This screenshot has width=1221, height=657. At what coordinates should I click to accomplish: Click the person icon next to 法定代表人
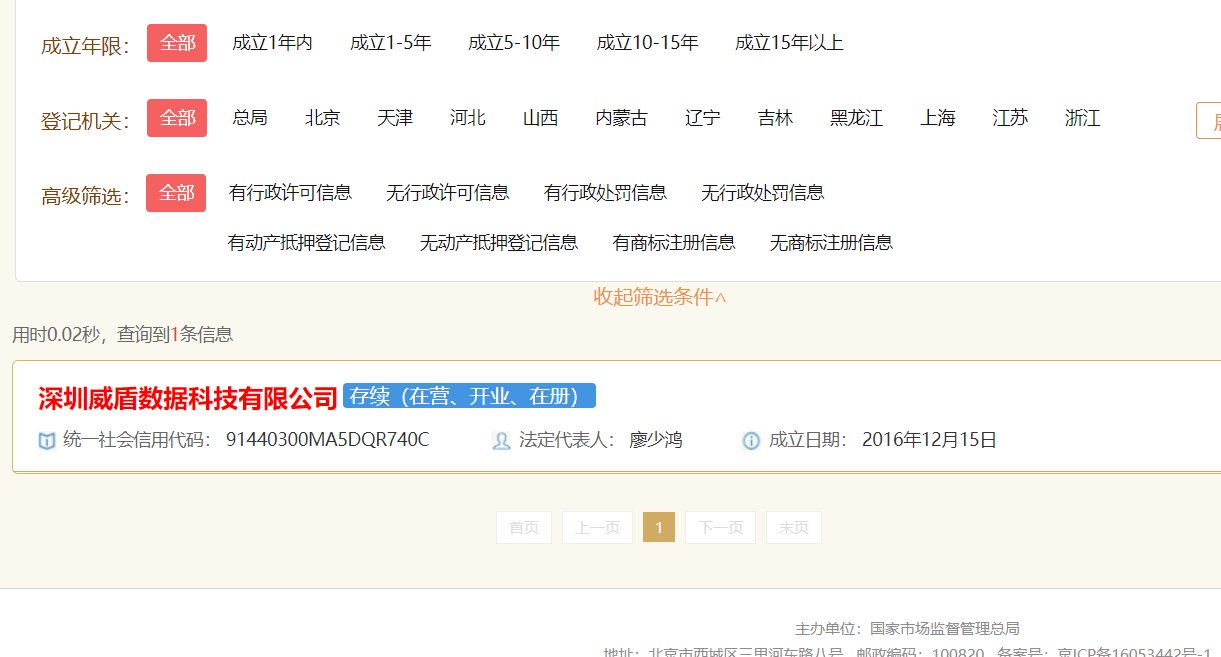pyautogui.click(x=500, y=439)
